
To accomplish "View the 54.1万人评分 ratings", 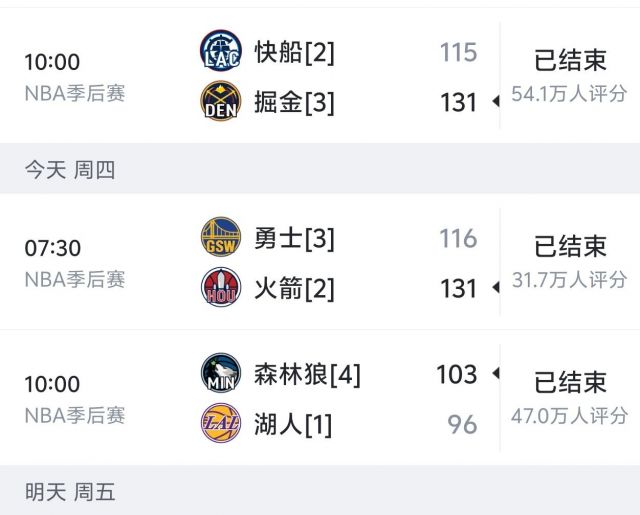I will [569, 94].
